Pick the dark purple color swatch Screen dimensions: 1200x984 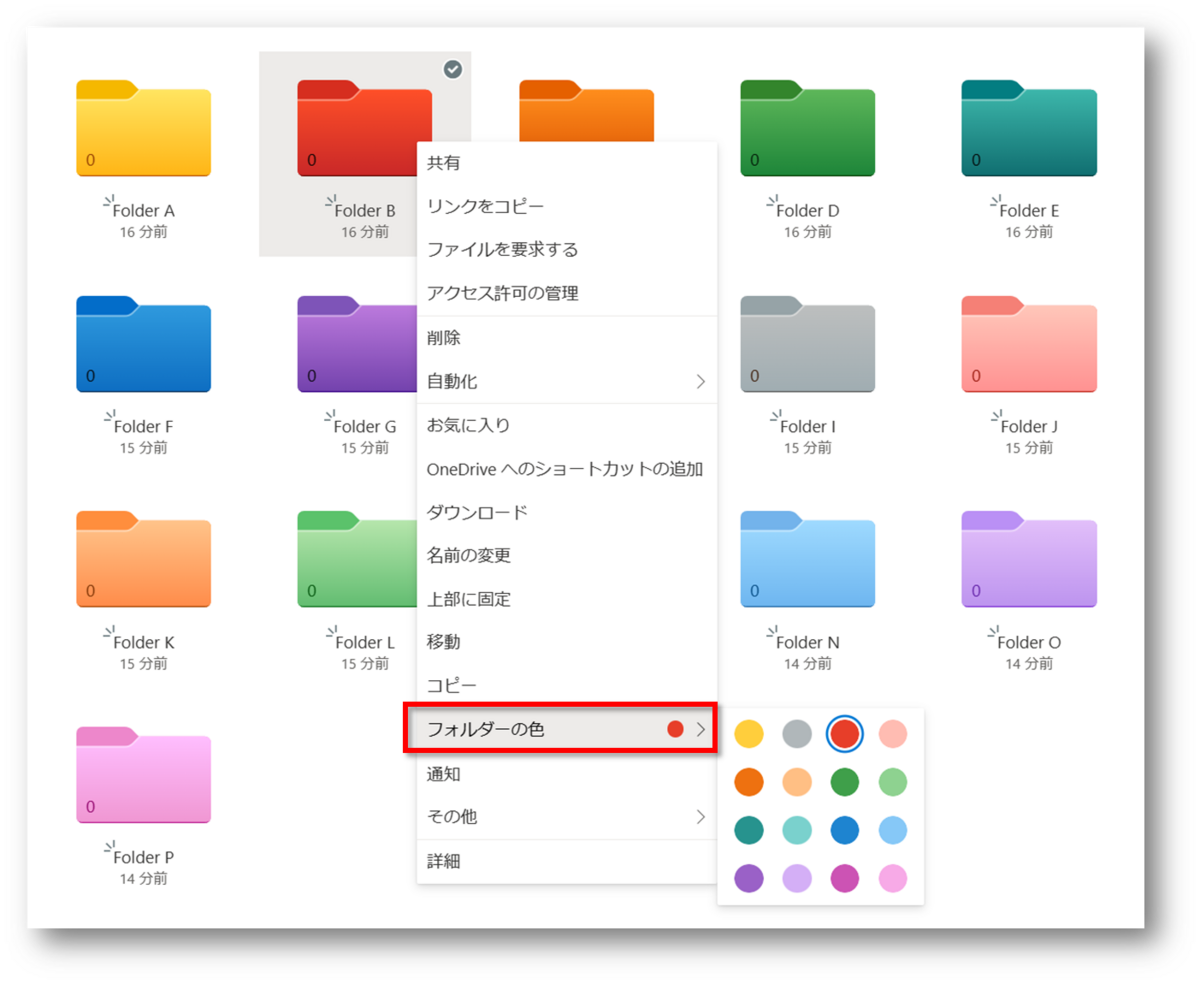pyautogui.click(x=749, y=878)
